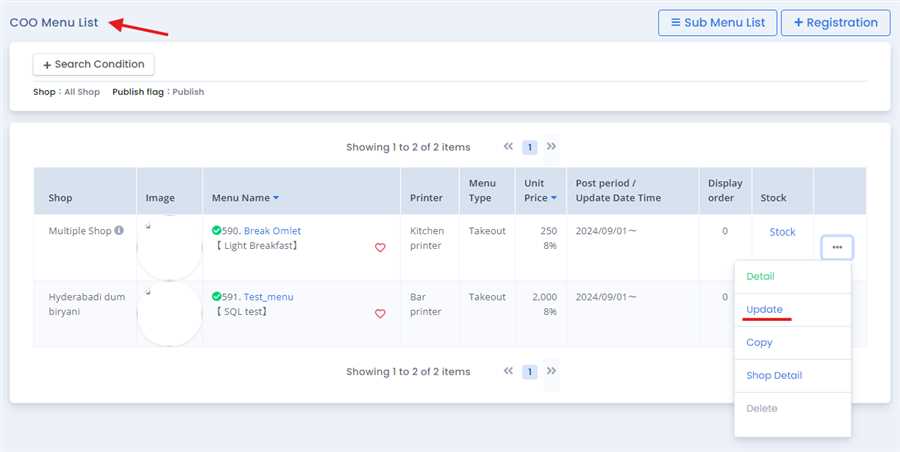The image size is (900, 452).
Task: Go to previous page in top pagination
Action: tap(508, 147)
